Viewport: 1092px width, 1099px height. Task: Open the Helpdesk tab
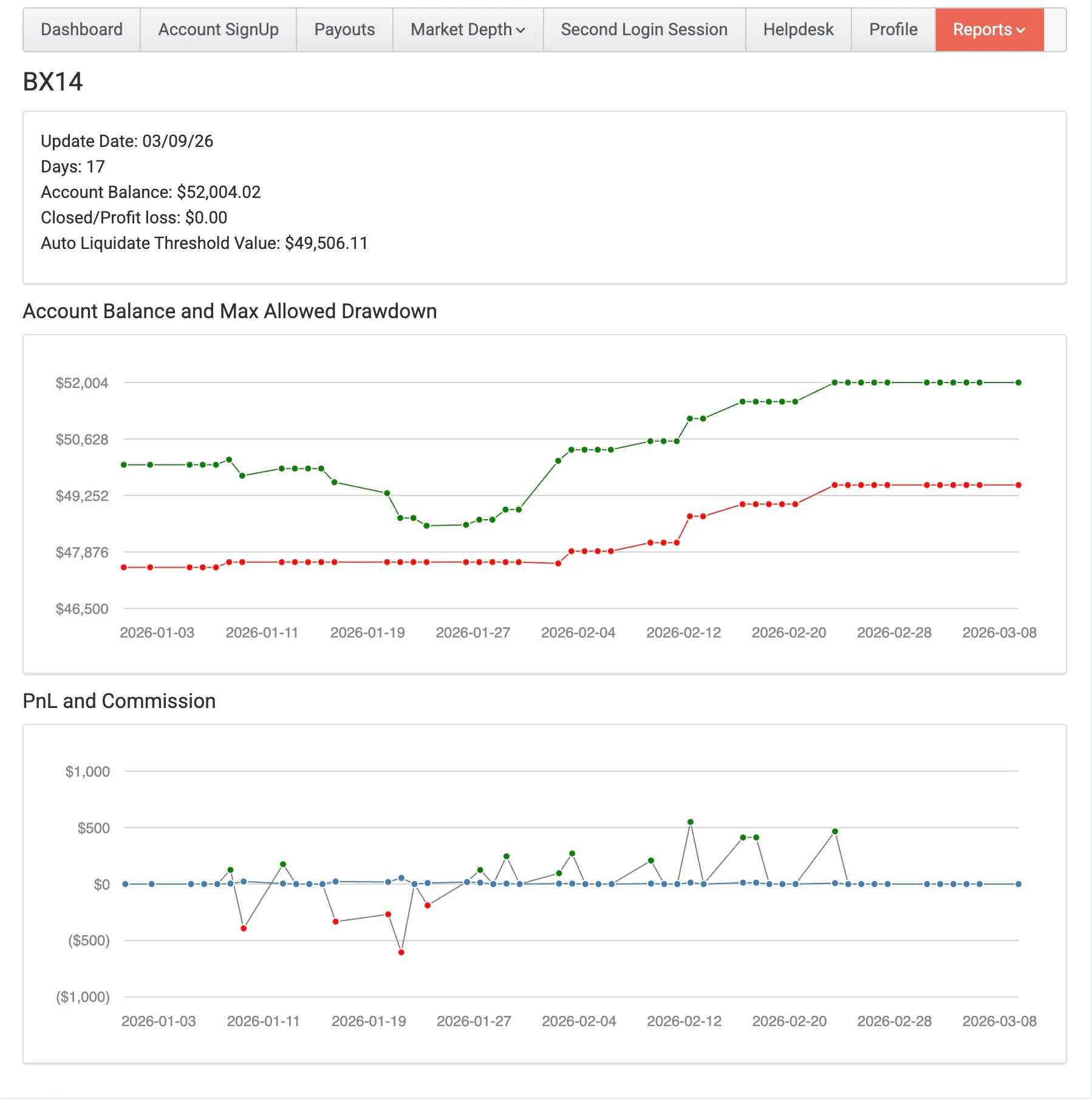(x=798, y=29)
